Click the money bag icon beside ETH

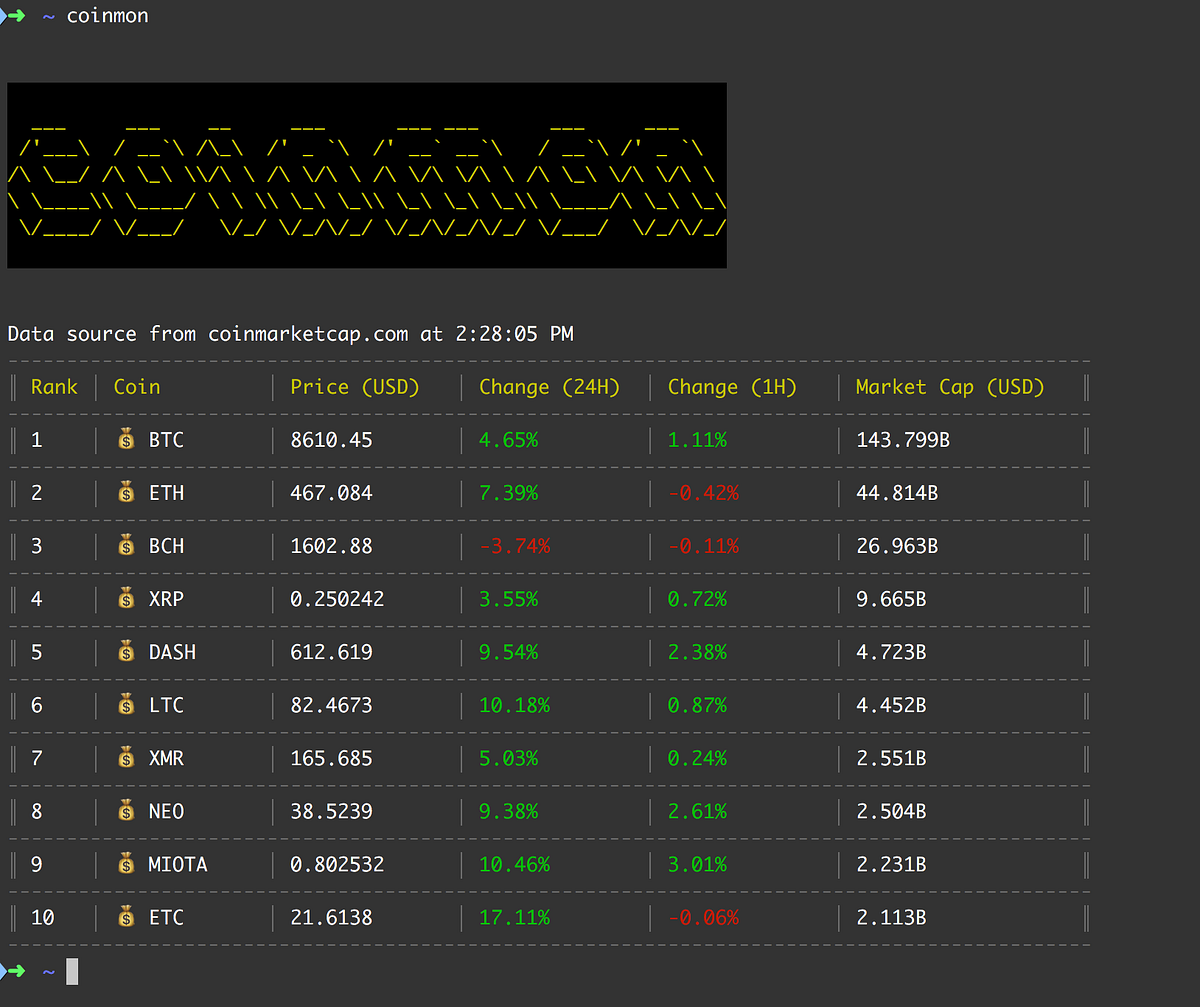(x=126, y=492)
